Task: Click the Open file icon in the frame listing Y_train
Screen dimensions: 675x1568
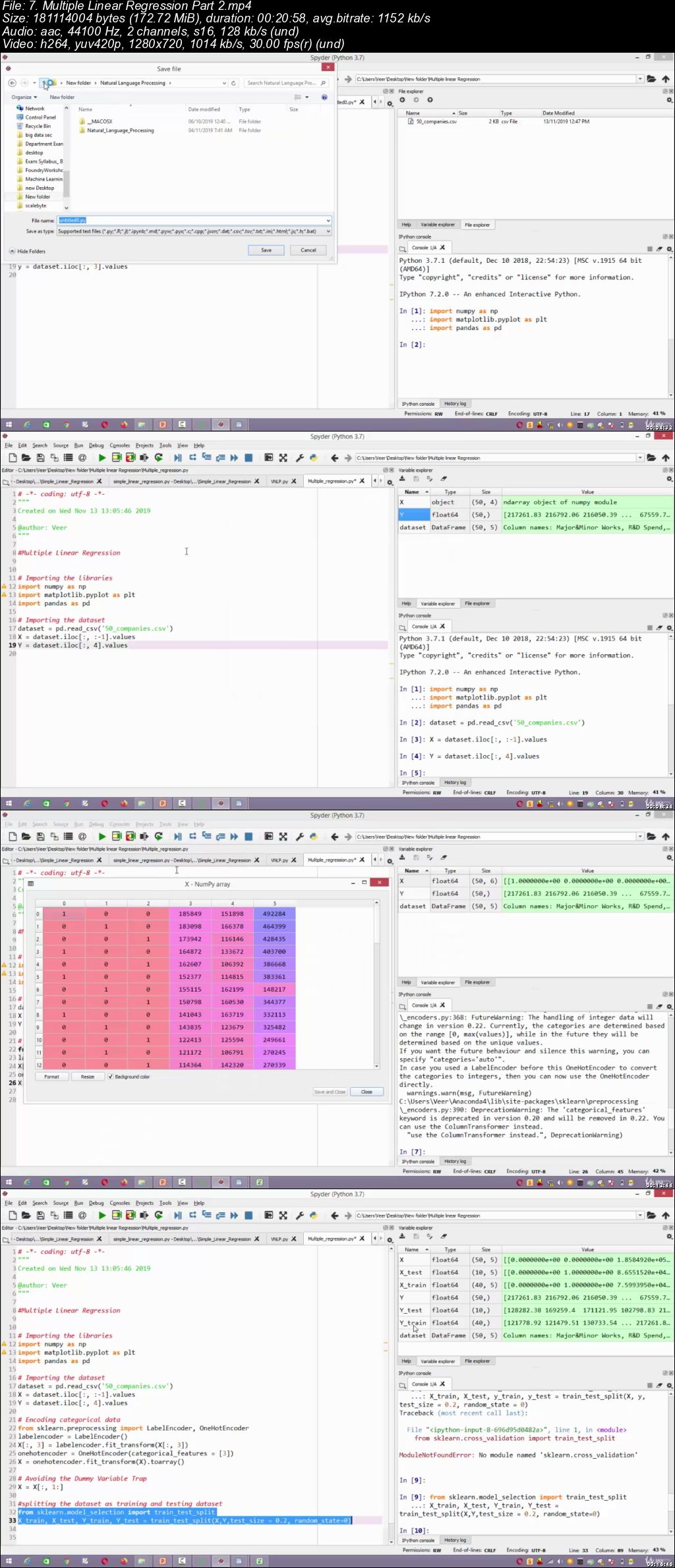Action: 26,1215
